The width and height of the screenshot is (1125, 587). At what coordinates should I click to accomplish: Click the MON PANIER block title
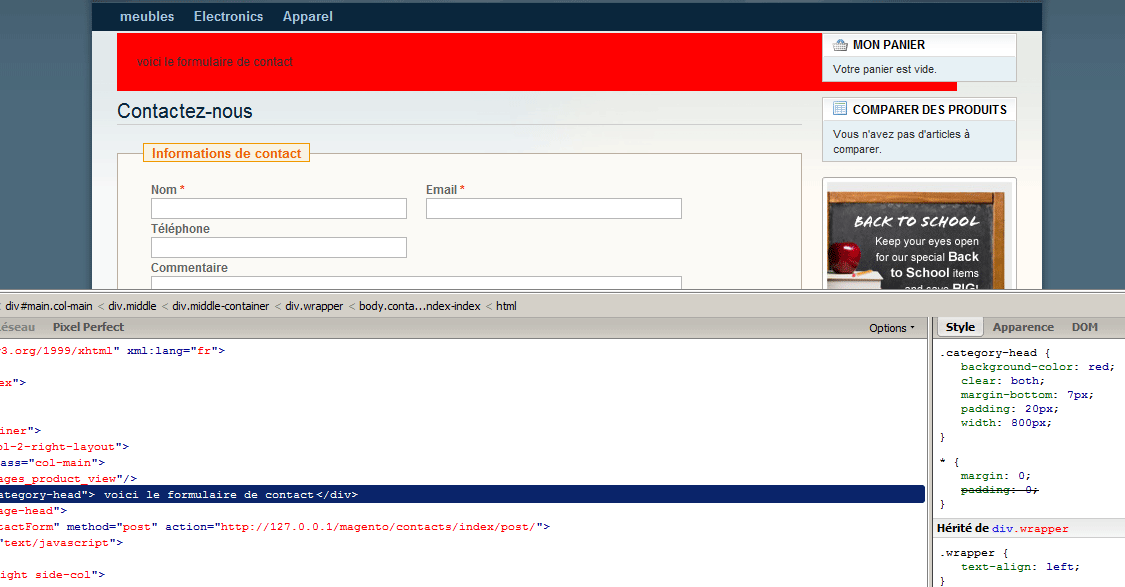coord(889,45)
